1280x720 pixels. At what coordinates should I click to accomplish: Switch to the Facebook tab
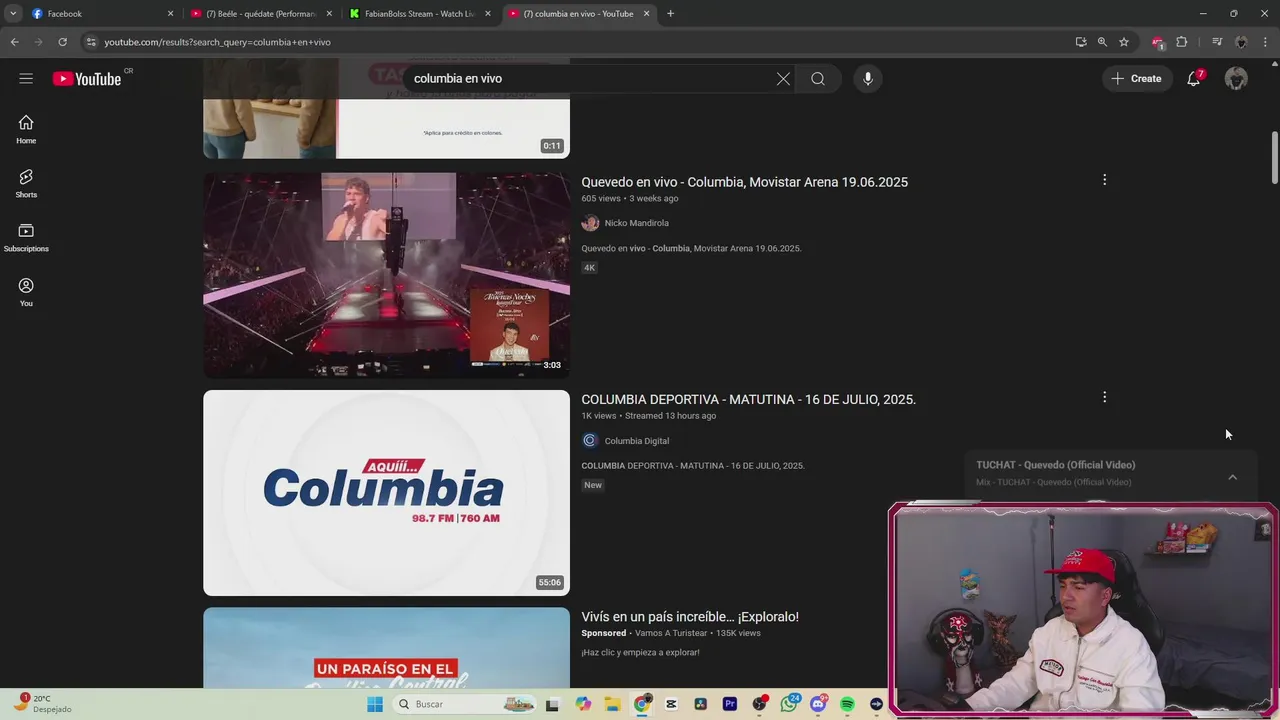[102, 14]
